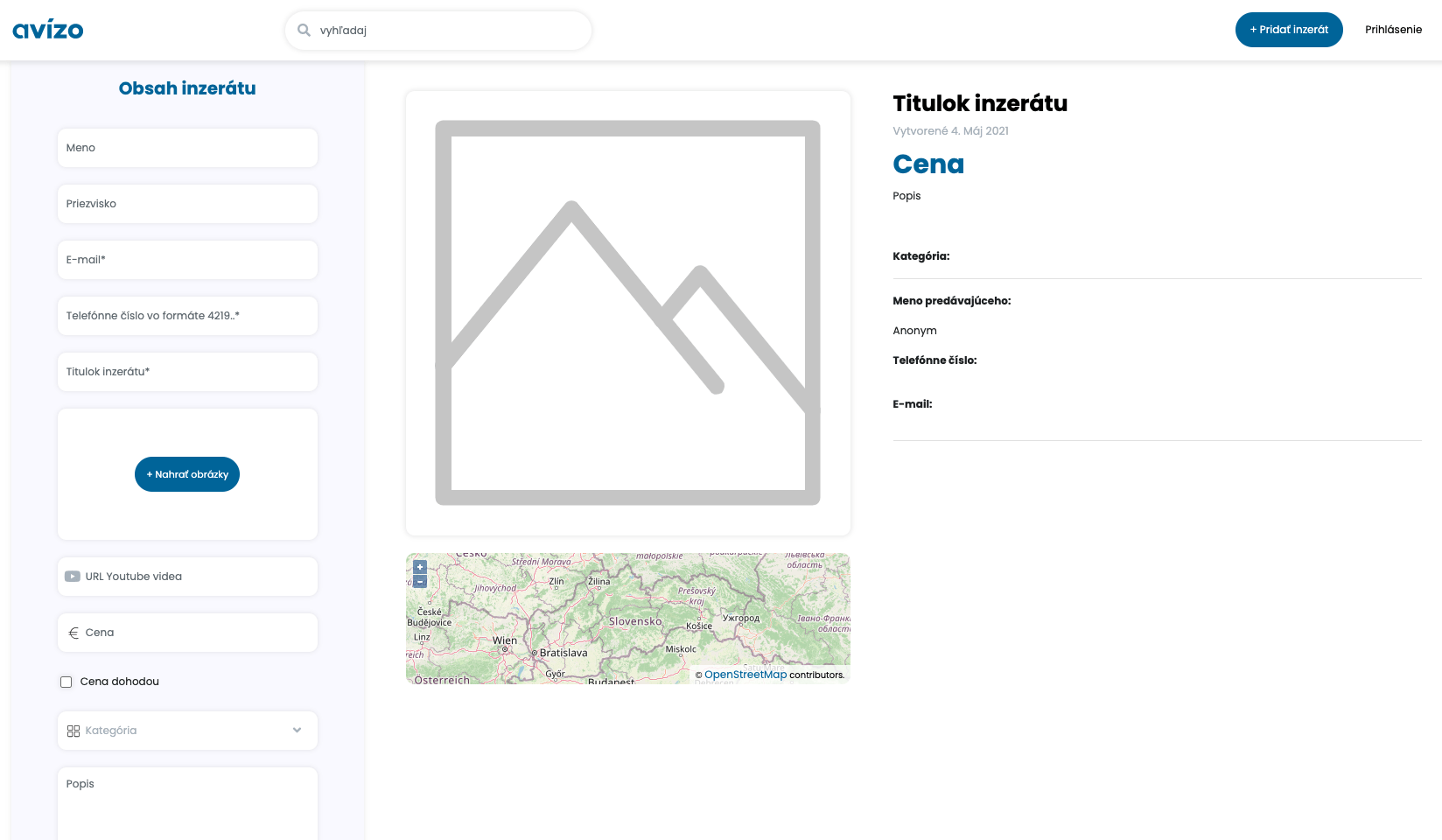Click the Nahrať obrázky upload button
Image resolution: width=1442 pixels, height=840 pixels.
tap(187, 474)
